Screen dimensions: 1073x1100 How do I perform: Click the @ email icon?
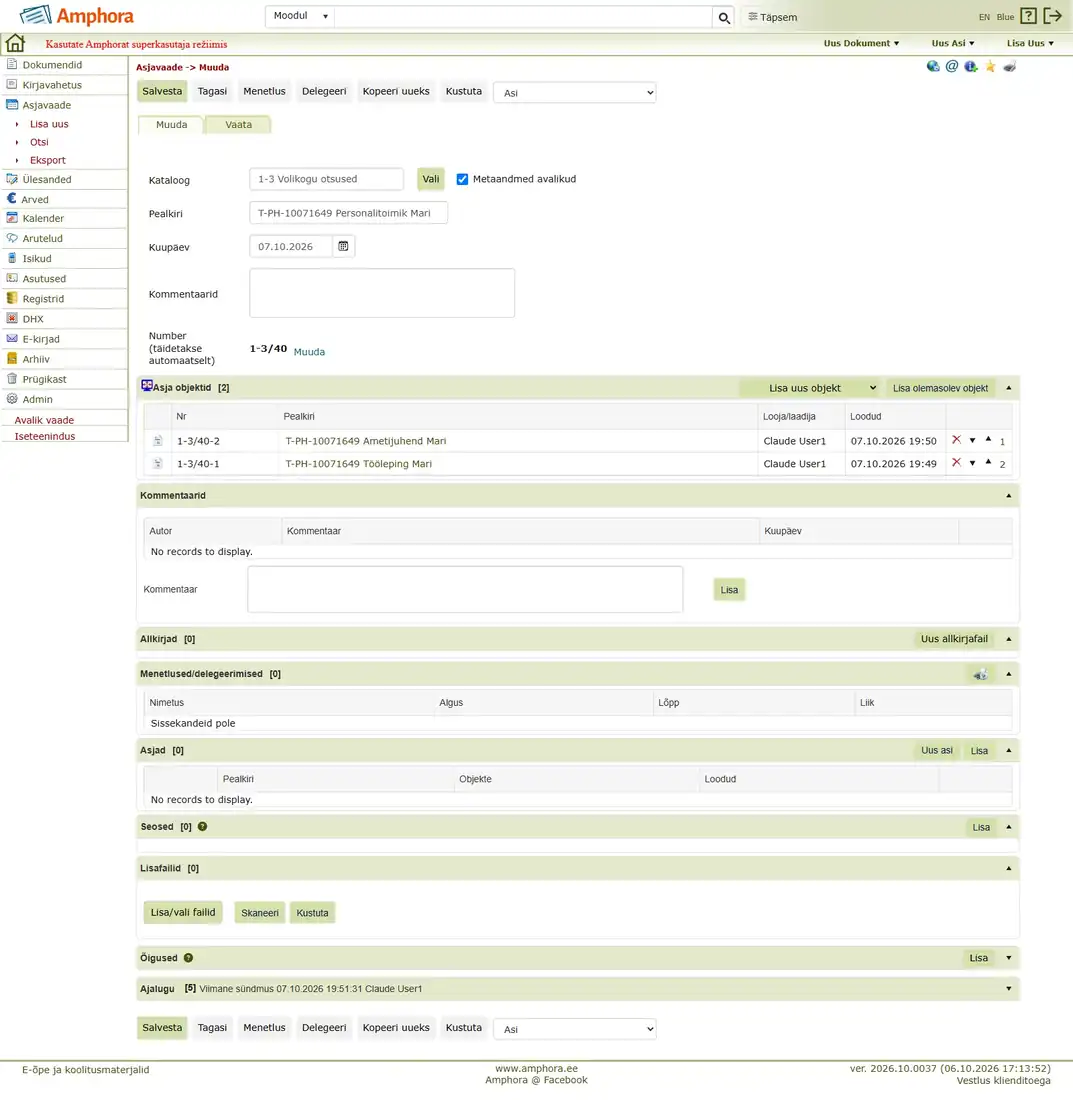click(952, 67)
